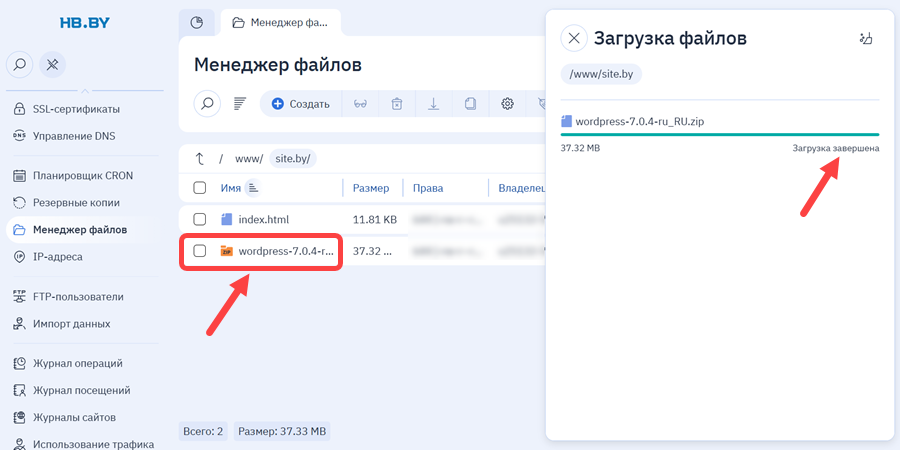Click the data import icon
The height and width of the screenshot is (450, 900).
[x=20, y=324]
